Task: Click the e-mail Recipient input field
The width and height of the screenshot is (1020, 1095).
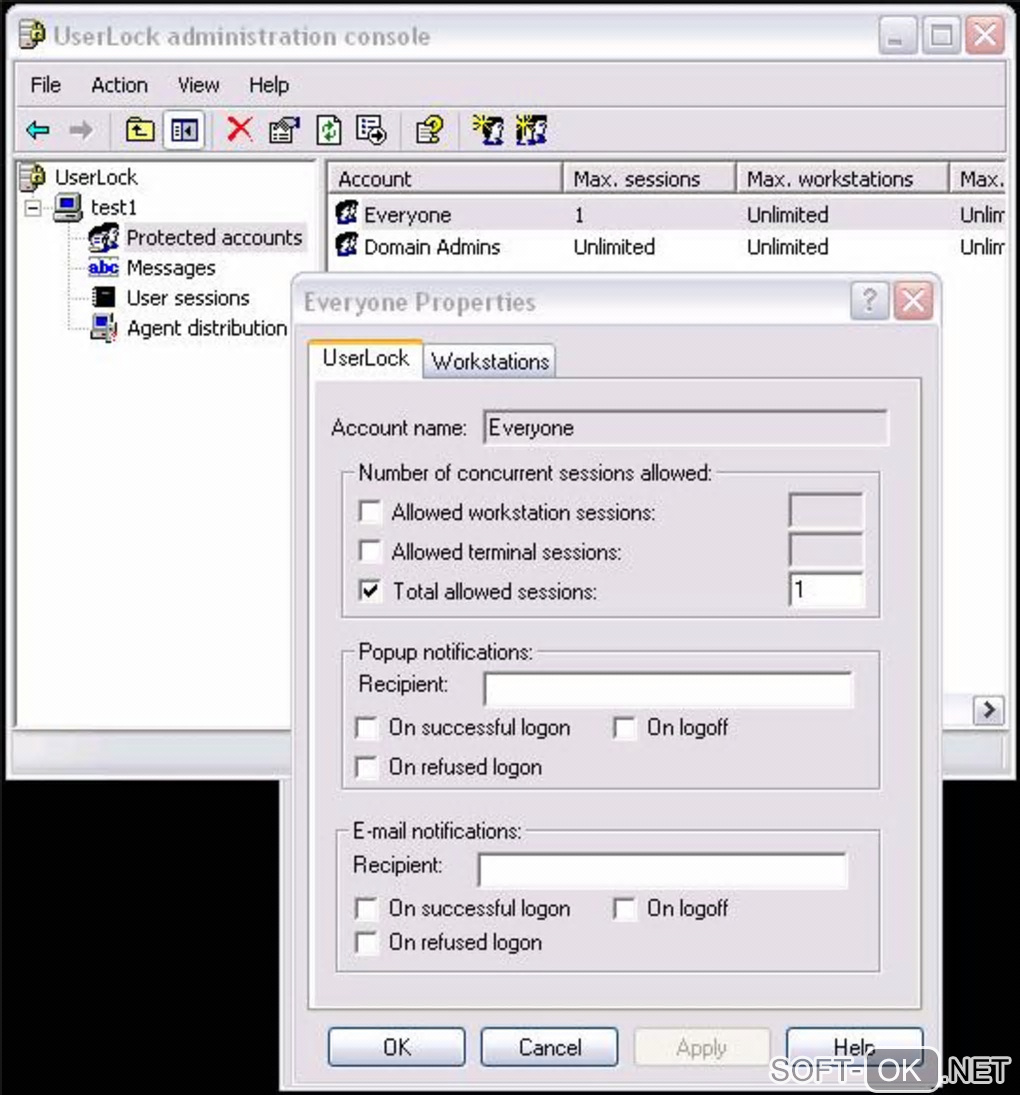Action: [x=662, y=870]
